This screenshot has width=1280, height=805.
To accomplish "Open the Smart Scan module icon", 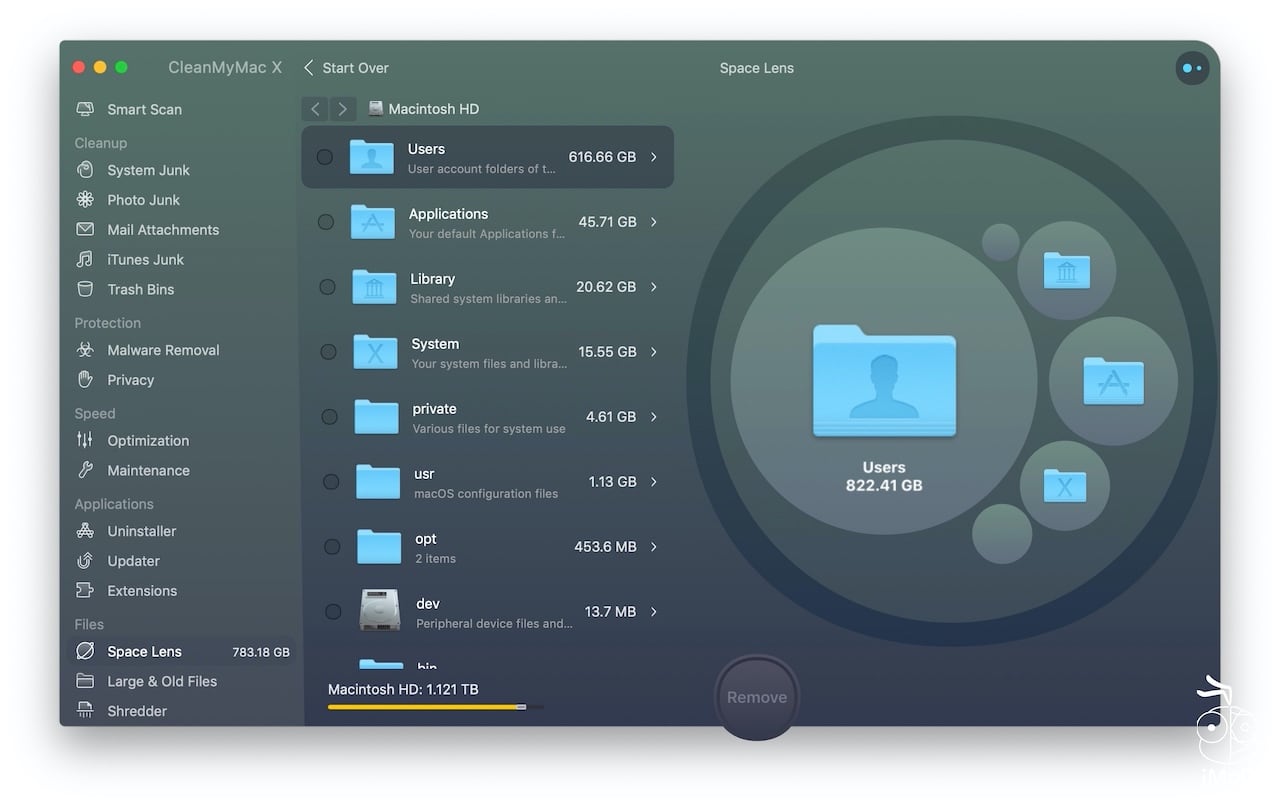I will point(85,109).
